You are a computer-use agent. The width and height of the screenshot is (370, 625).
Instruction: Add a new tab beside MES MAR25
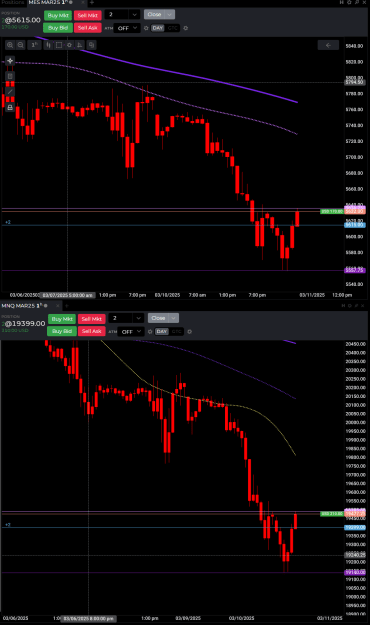point(92,2)
